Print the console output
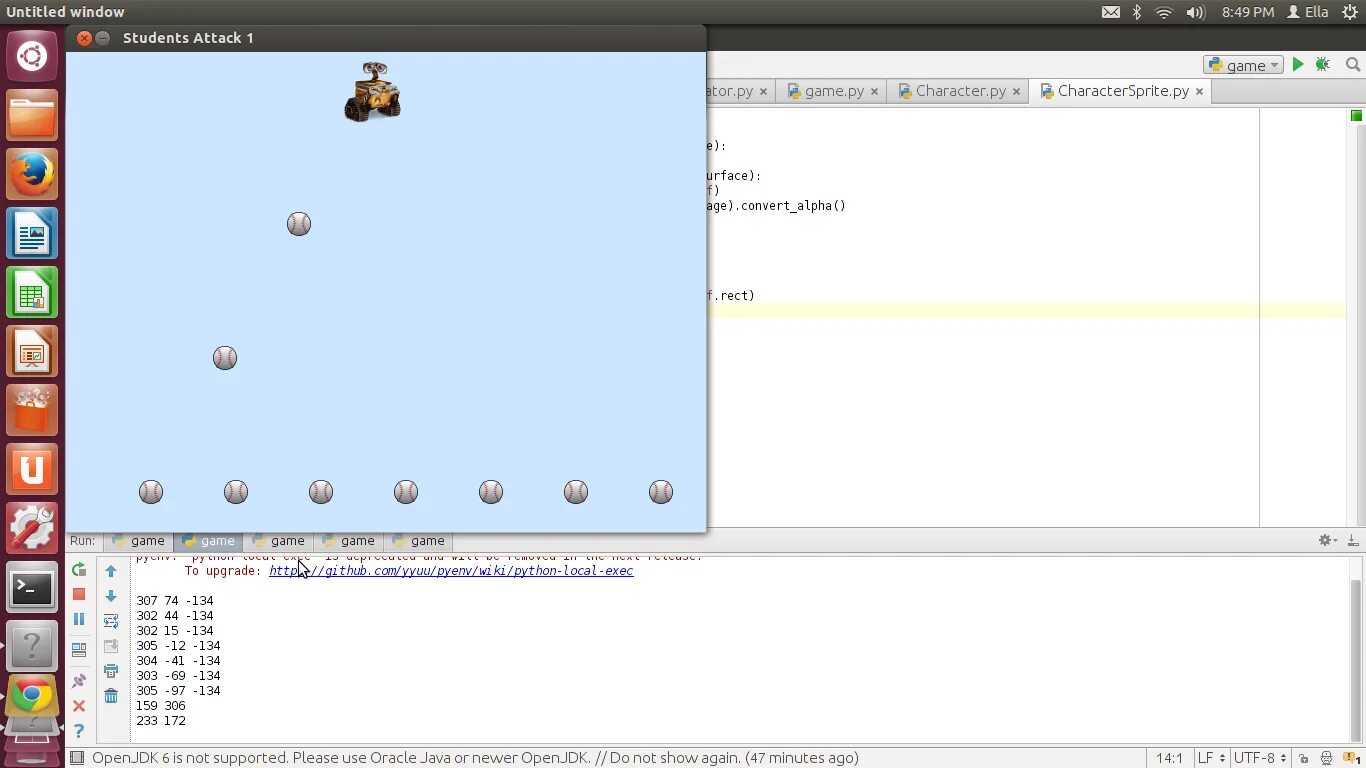 tap(111, 671)
